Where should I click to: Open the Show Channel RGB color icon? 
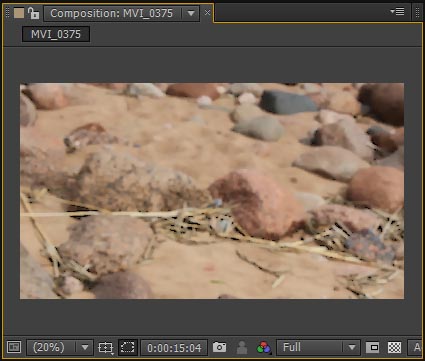(x=264, y=347)
